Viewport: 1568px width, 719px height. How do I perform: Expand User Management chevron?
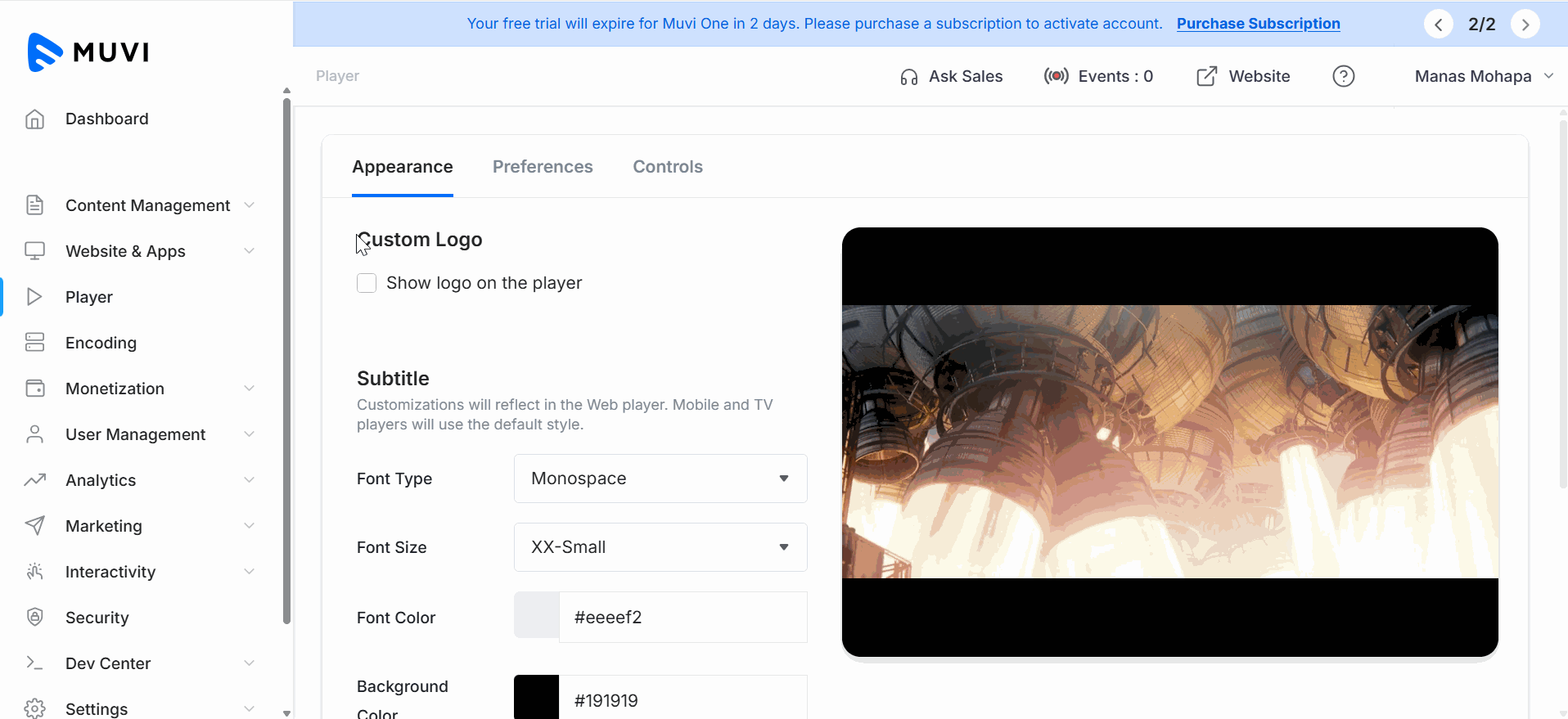(249, 434)
